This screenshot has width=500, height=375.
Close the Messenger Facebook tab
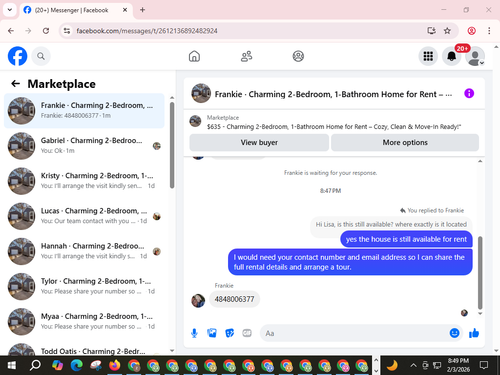click(125, 10)
